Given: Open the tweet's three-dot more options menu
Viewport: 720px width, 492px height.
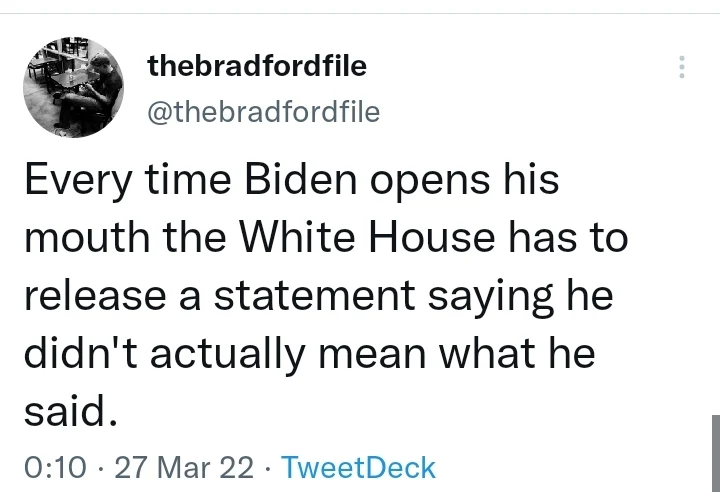Looking at the screenshot, I should (x=682, y=67).
